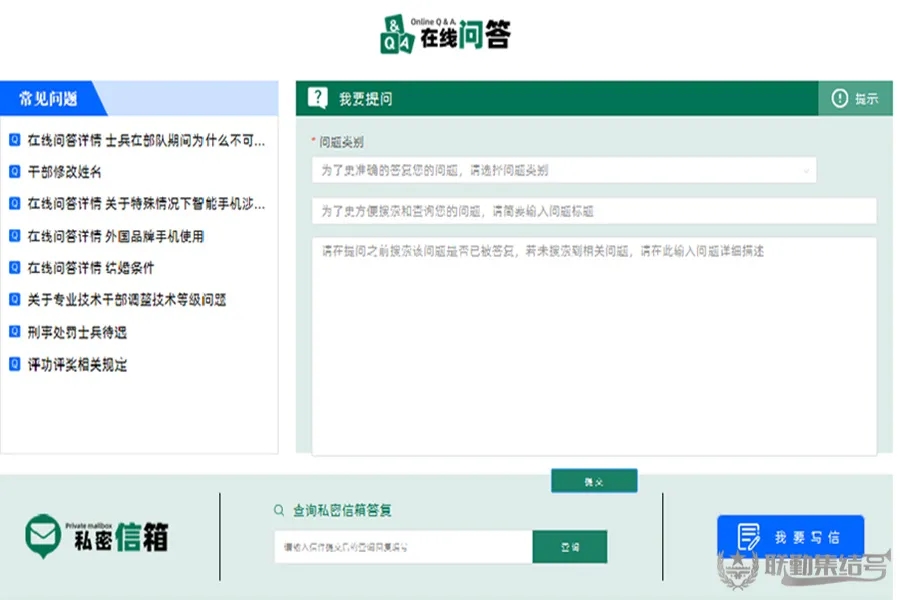
Task: Open the 问题类别 category dropdown
Action: coord(563,170)
